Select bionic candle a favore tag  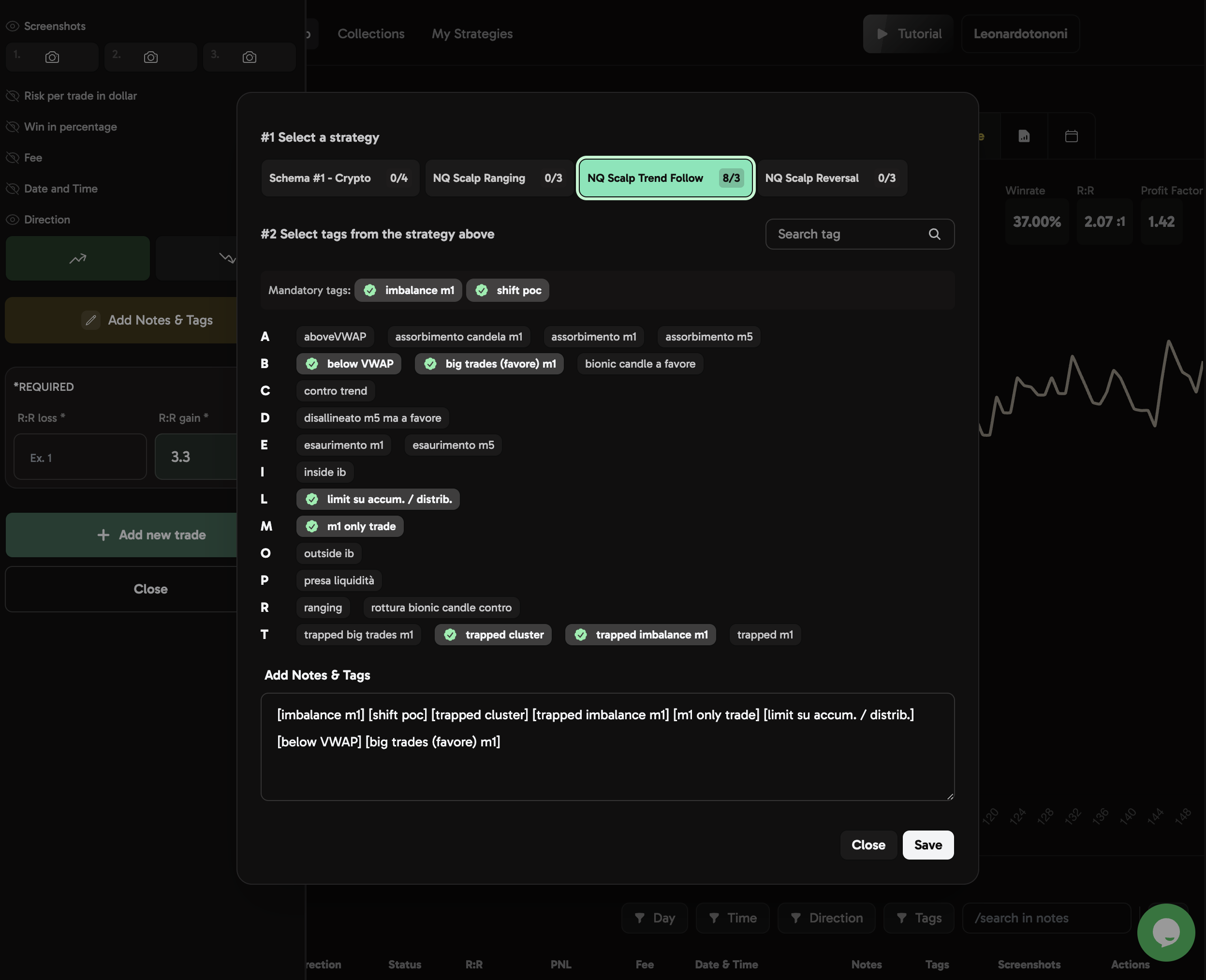pos(640,364)
